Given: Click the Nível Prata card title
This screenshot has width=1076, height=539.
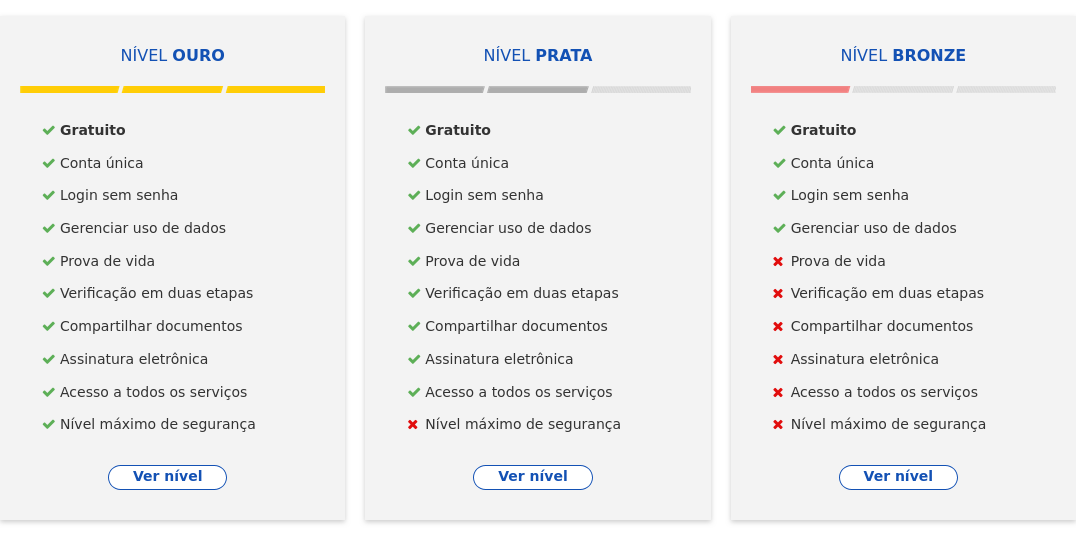Looking at the screenshot, I should coord(537,56).
